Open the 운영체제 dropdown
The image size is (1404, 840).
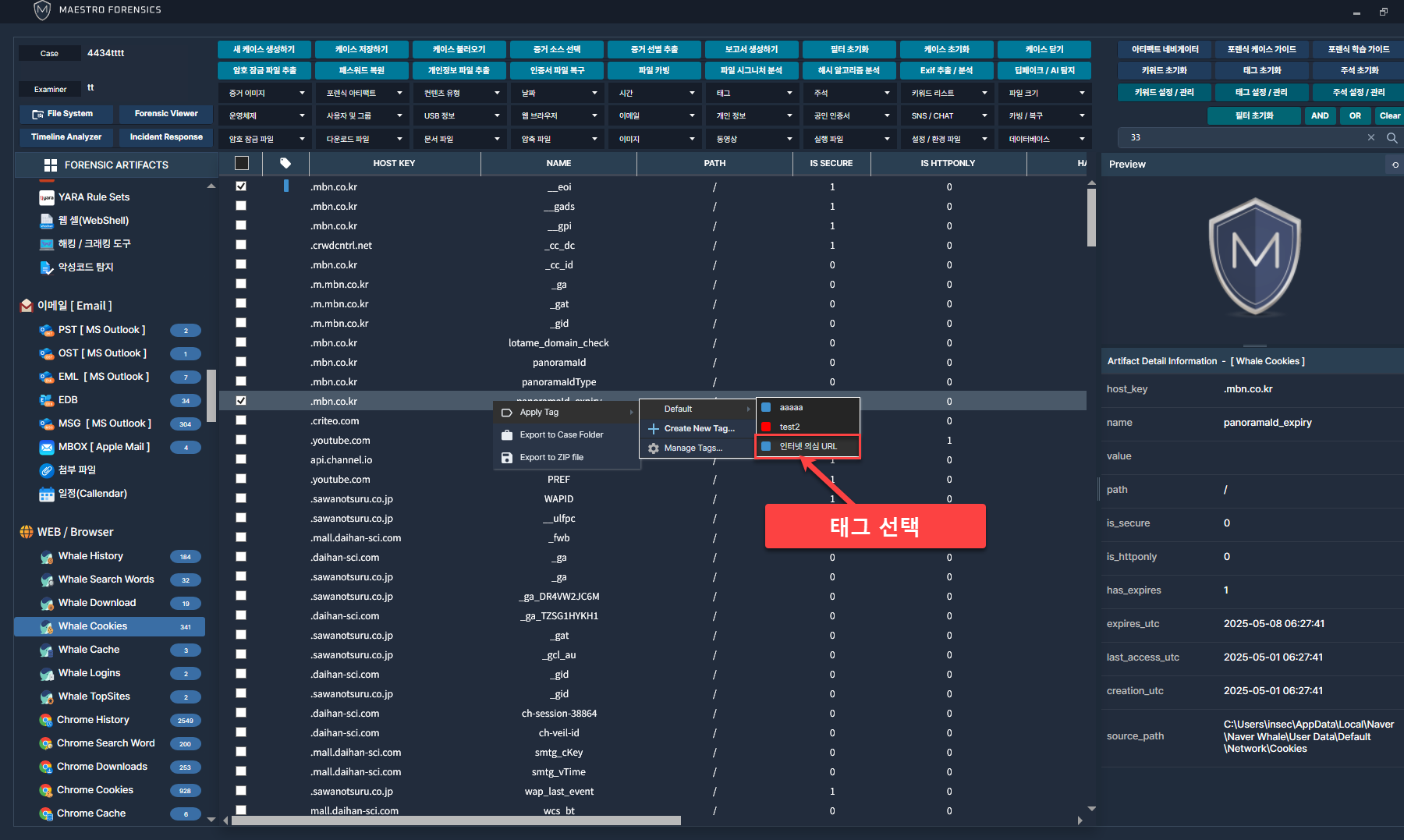(x=265, y=115)
